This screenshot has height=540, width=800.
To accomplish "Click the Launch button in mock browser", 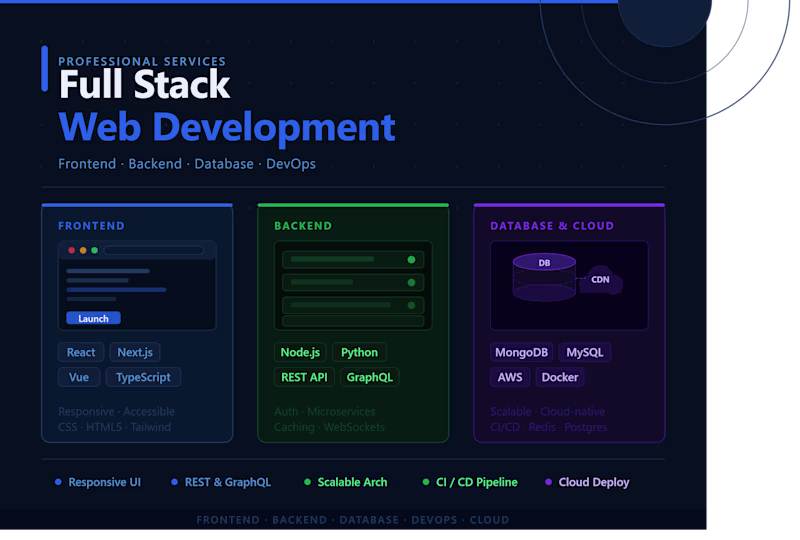I will (x=93, y=318).
